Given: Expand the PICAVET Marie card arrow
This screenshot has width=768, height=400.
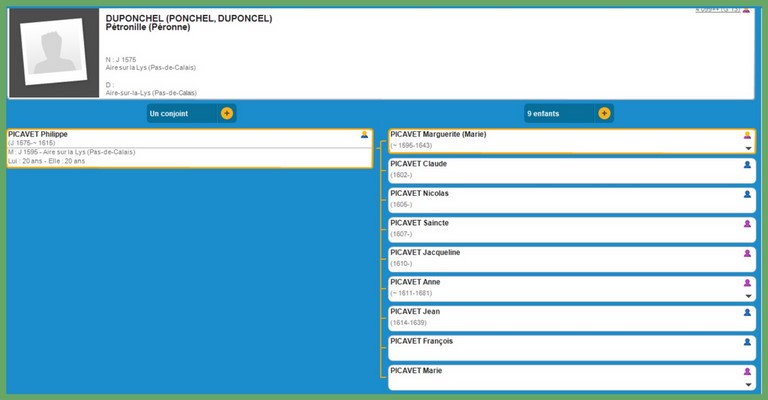Looking at the screenshot, I should [748, 384].
